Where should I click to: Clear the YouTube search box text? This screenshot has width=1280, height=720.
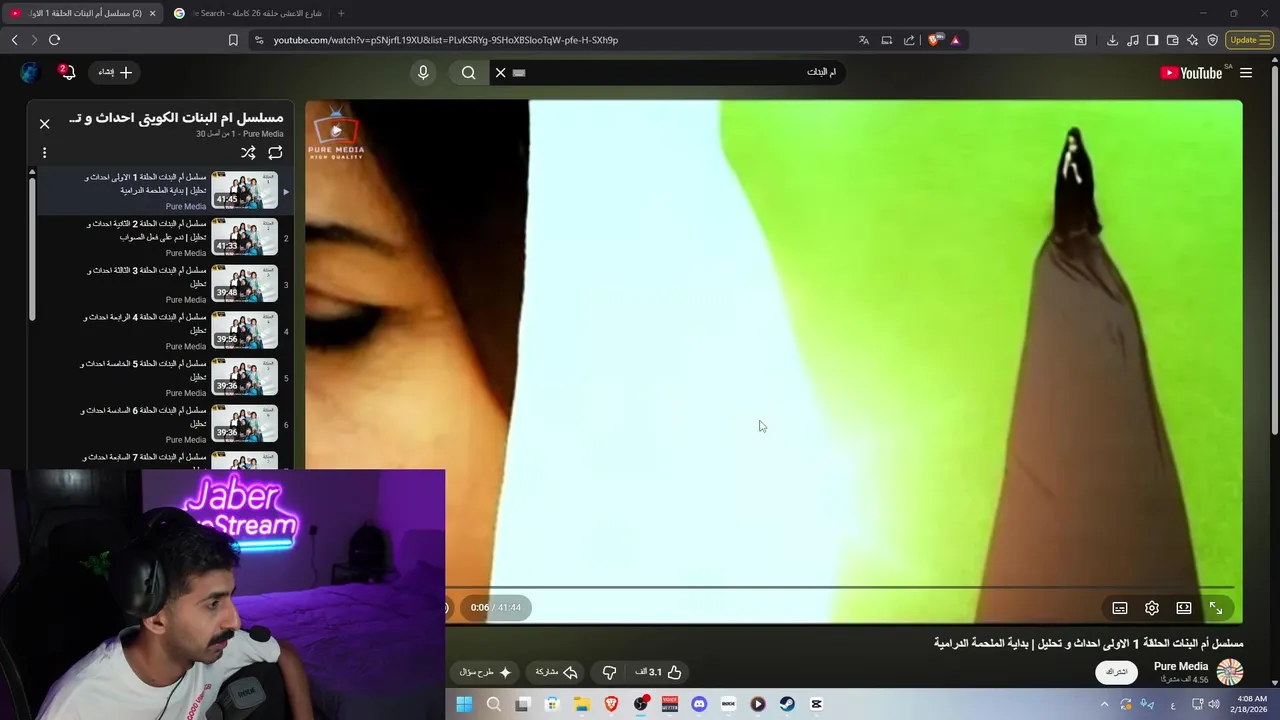pos(501,72)
